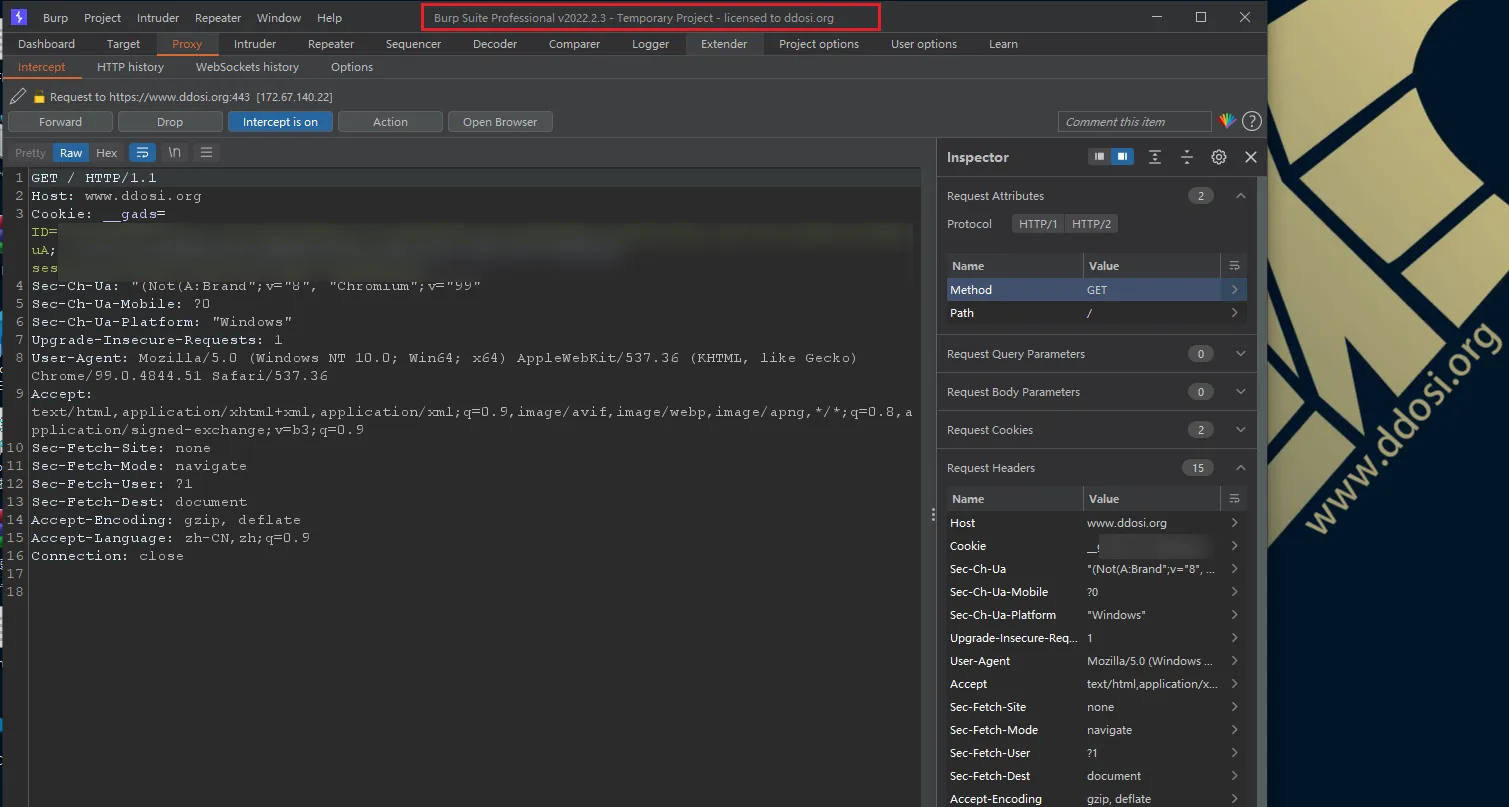This screenshot has height=807, width=1509.
Task: Open the editor hamburger options menu
Action: tap(206, 153)
